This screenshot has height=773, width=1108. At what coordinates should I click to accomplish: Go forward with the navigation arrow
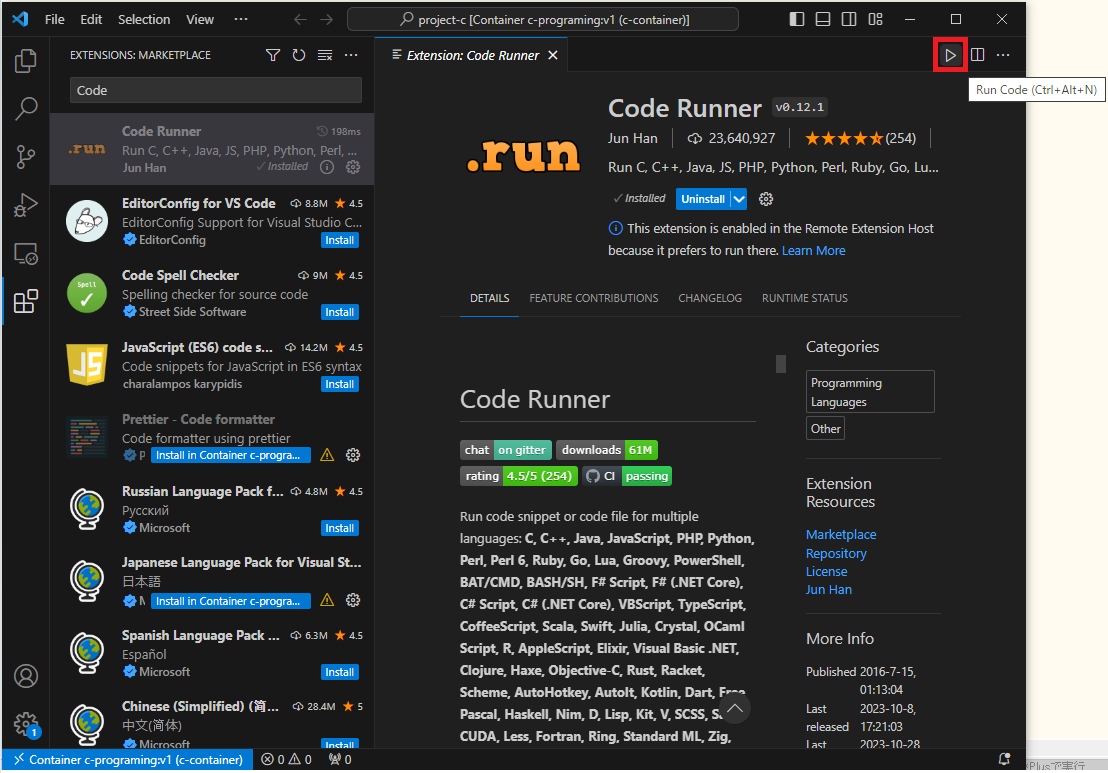326,20
